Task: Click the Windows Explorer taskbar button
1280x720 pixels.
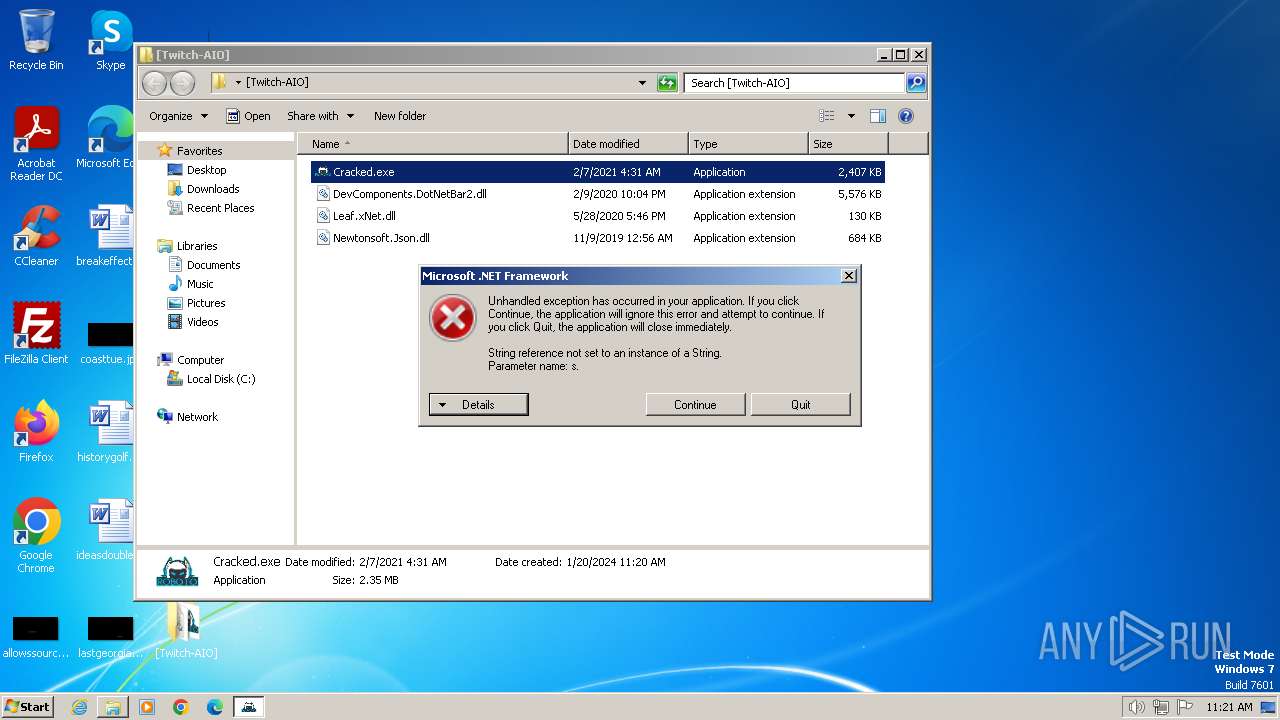Action: [113, 707]
